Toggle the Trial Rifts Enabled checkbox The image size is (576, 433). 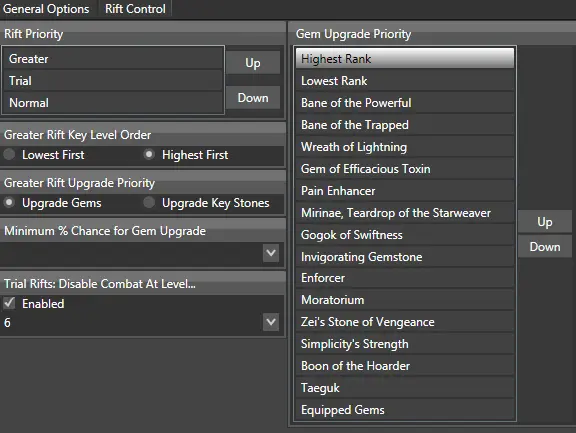pyautogui.click(x=9, y=303)
